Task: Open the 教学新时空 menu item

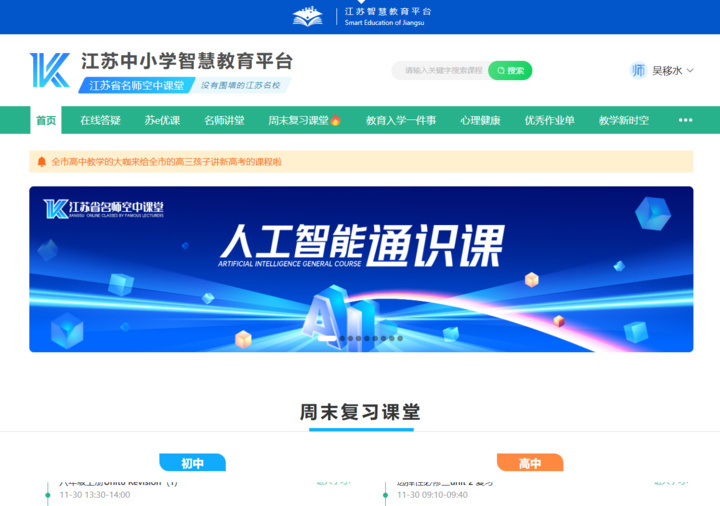Action: [x=624, y=120]
